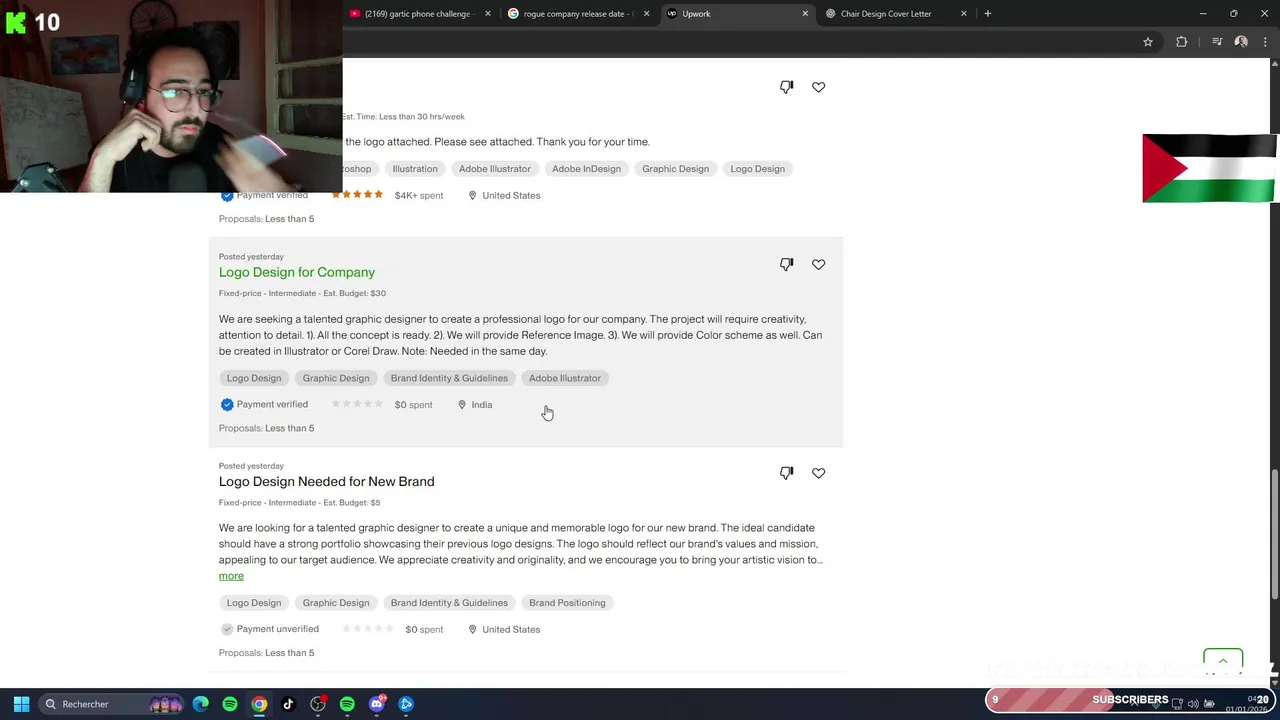Click Graphic Design tag in top job

point(675,169)
